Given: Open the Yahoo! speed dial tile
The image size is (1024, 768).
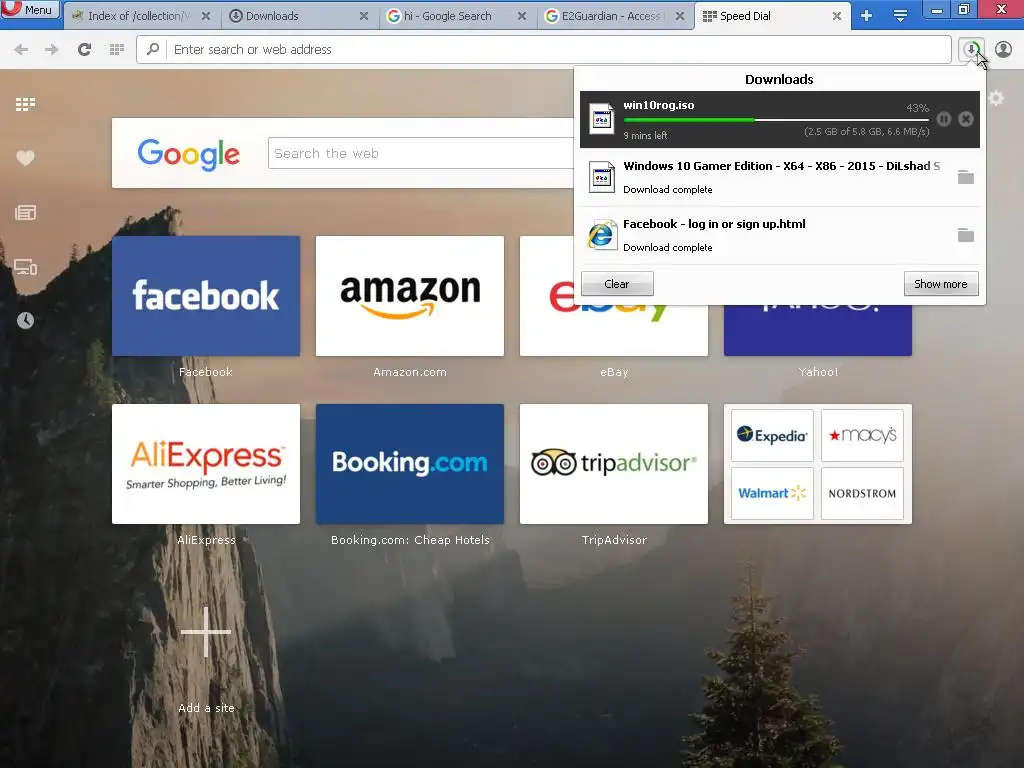Looking at the screenshot, I should coord(818,331).
